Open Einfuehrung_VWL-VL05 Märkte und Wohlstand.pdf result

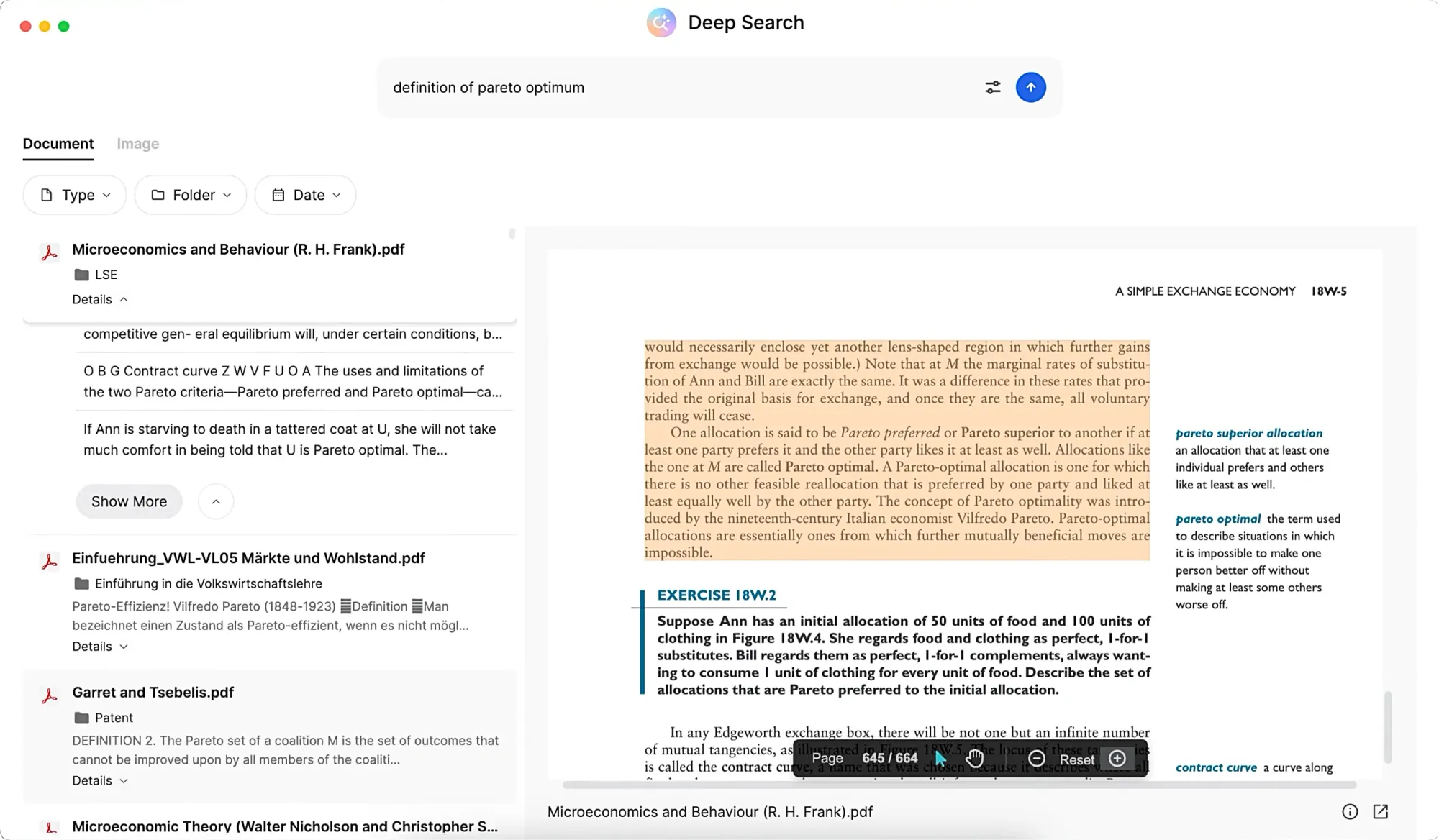point(248,558)
